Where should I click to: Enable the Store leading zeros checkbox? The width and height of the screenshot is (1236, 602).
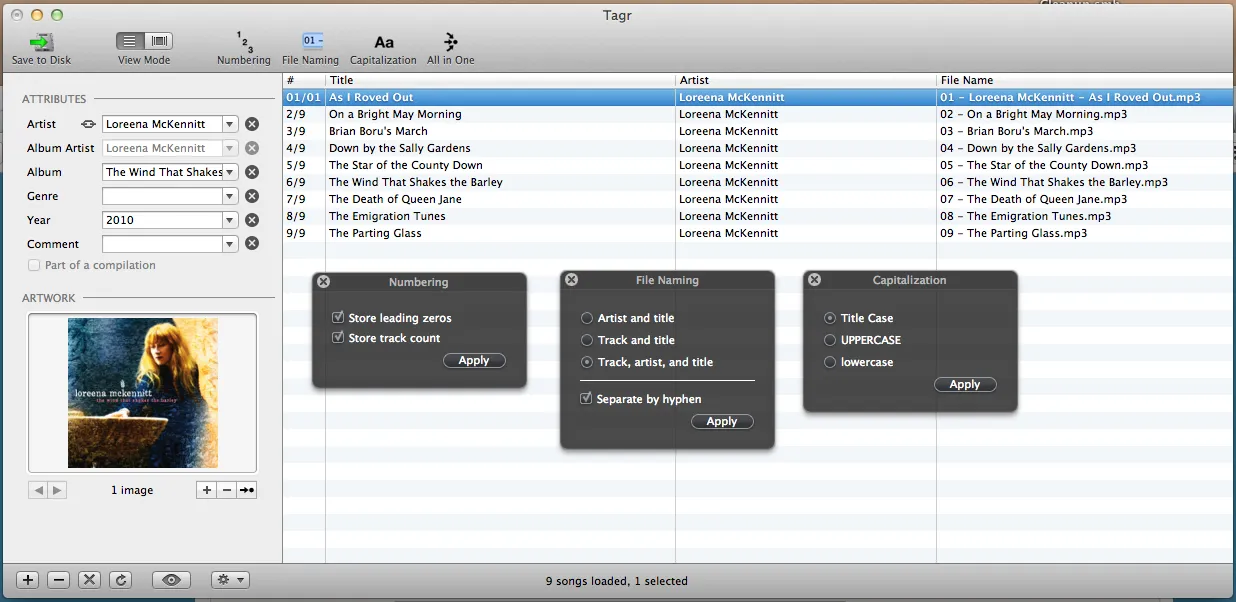(x=339, y=318)
